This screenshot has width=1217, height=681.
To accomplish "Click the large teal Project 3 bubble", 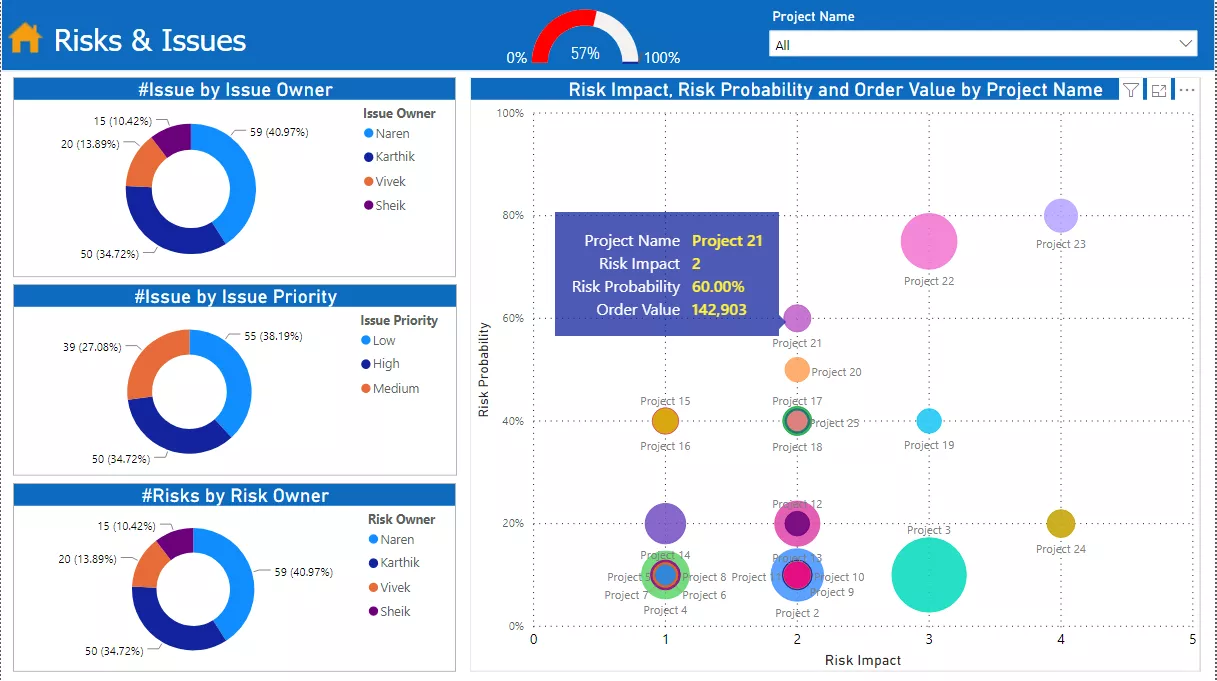I will coord(929,575).
